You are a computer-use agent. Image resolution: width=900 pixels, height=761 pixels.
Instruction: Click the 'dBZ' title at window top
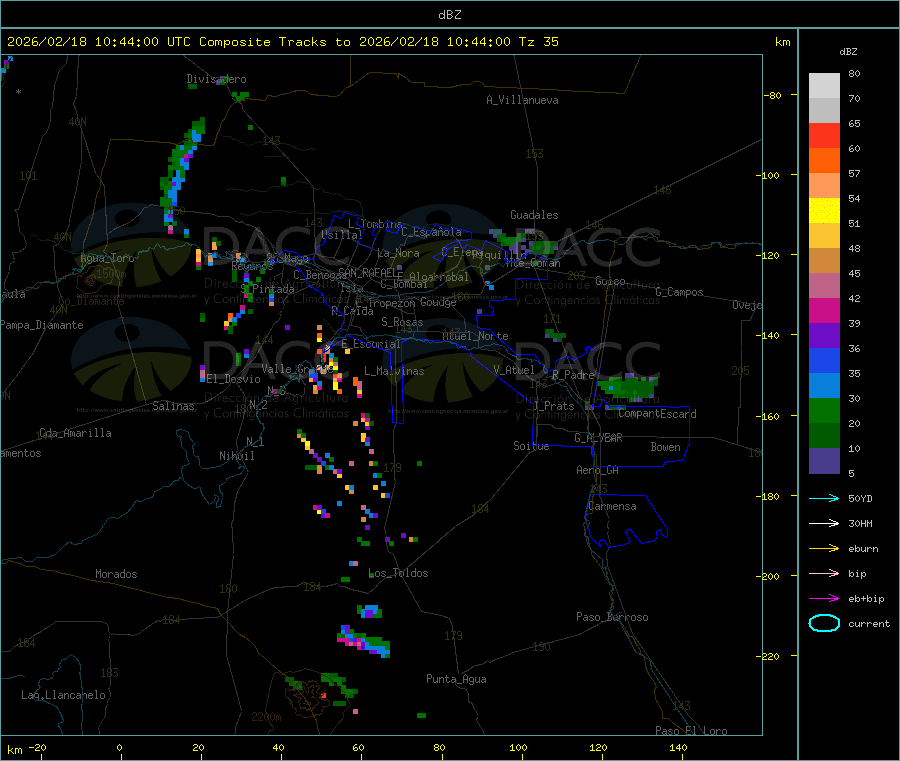pos(449,15)
